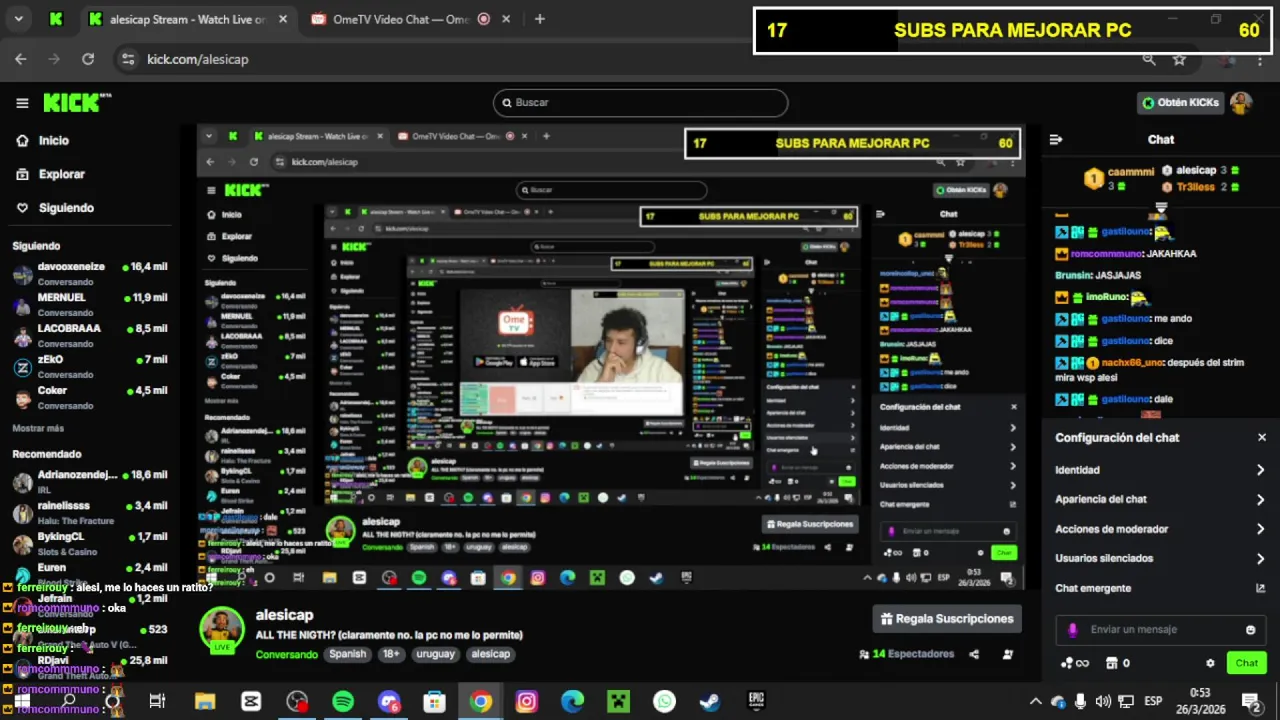Open Windows notification center icon
This screenshot has height=720, width=1280.
pyautogui.click(x=1250, y=701)
